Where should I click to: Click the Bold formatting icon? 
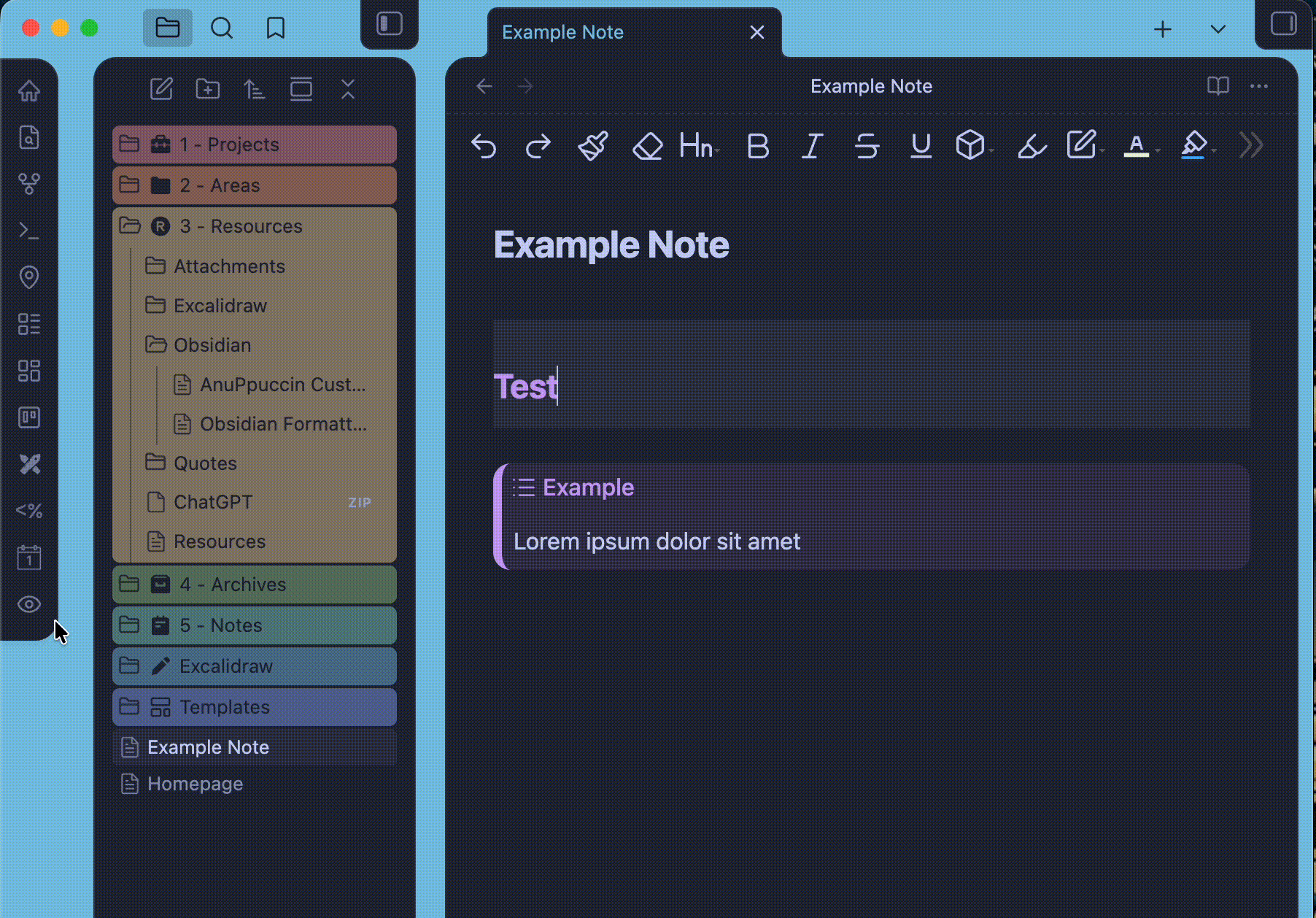pos(758,146)
